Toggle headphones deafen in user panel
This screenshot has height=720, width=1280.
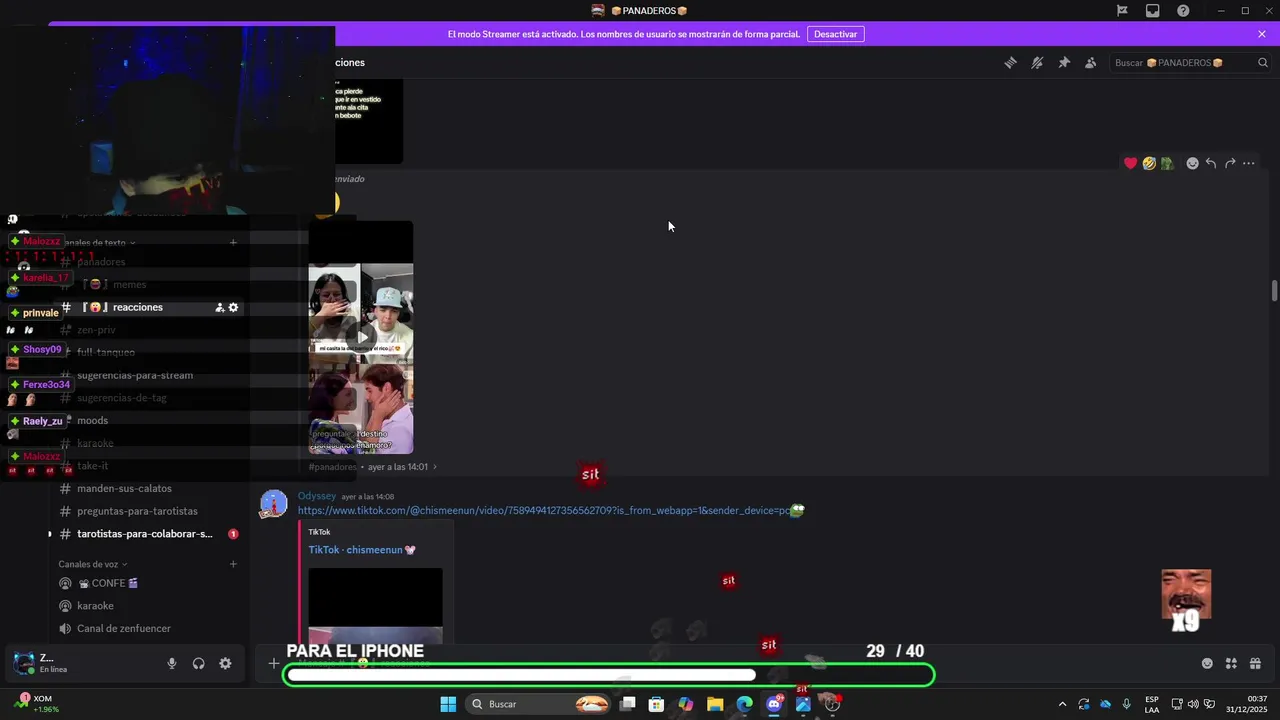[199, 663]
